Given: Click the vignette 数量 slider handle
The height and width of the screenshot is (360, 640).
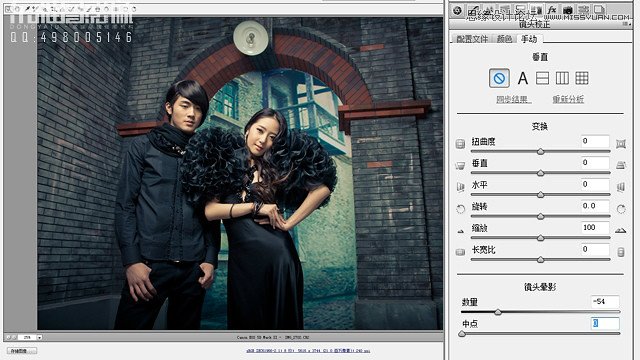Looking at the screenshot, I should pyautogui.click(x=498, y=312).
